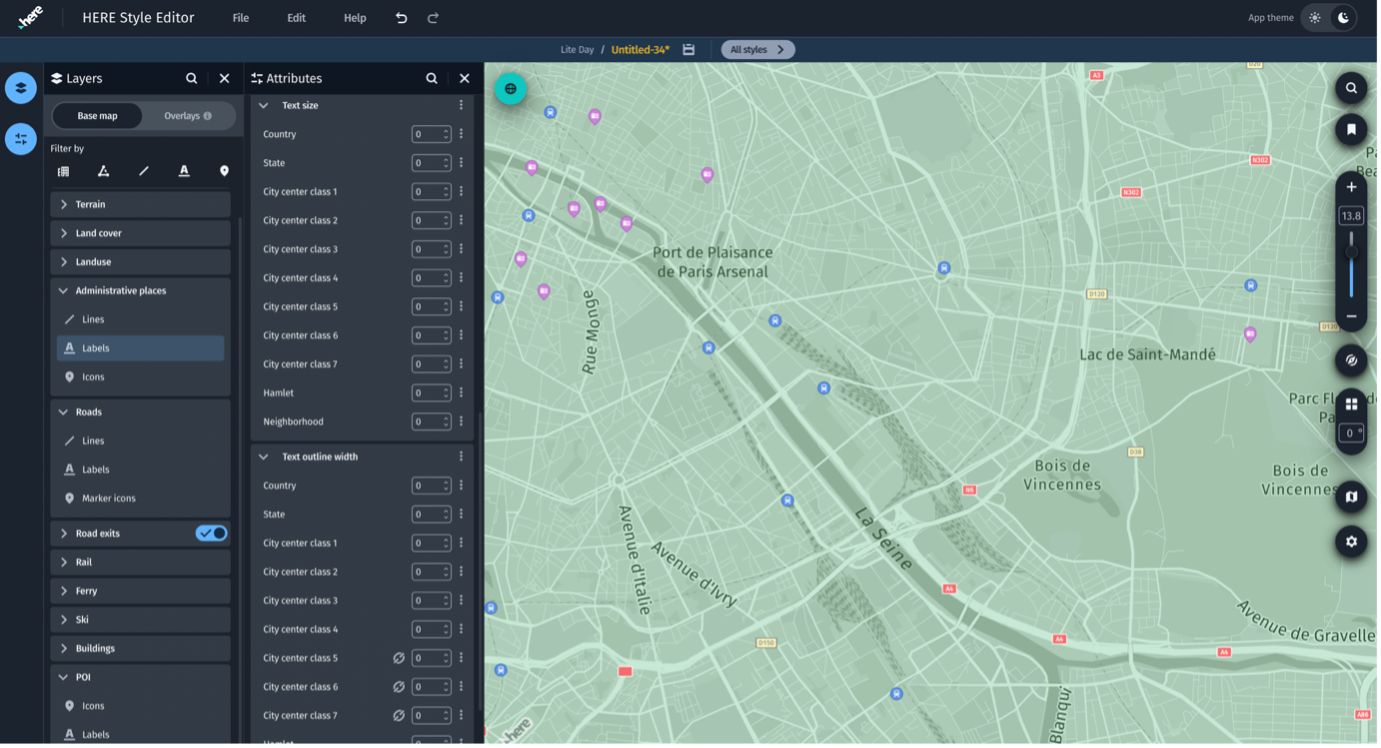This screenshot has width=1381, height=748.
Task: Click the save icon beside Untitled-34
Action: click(688, 50)
